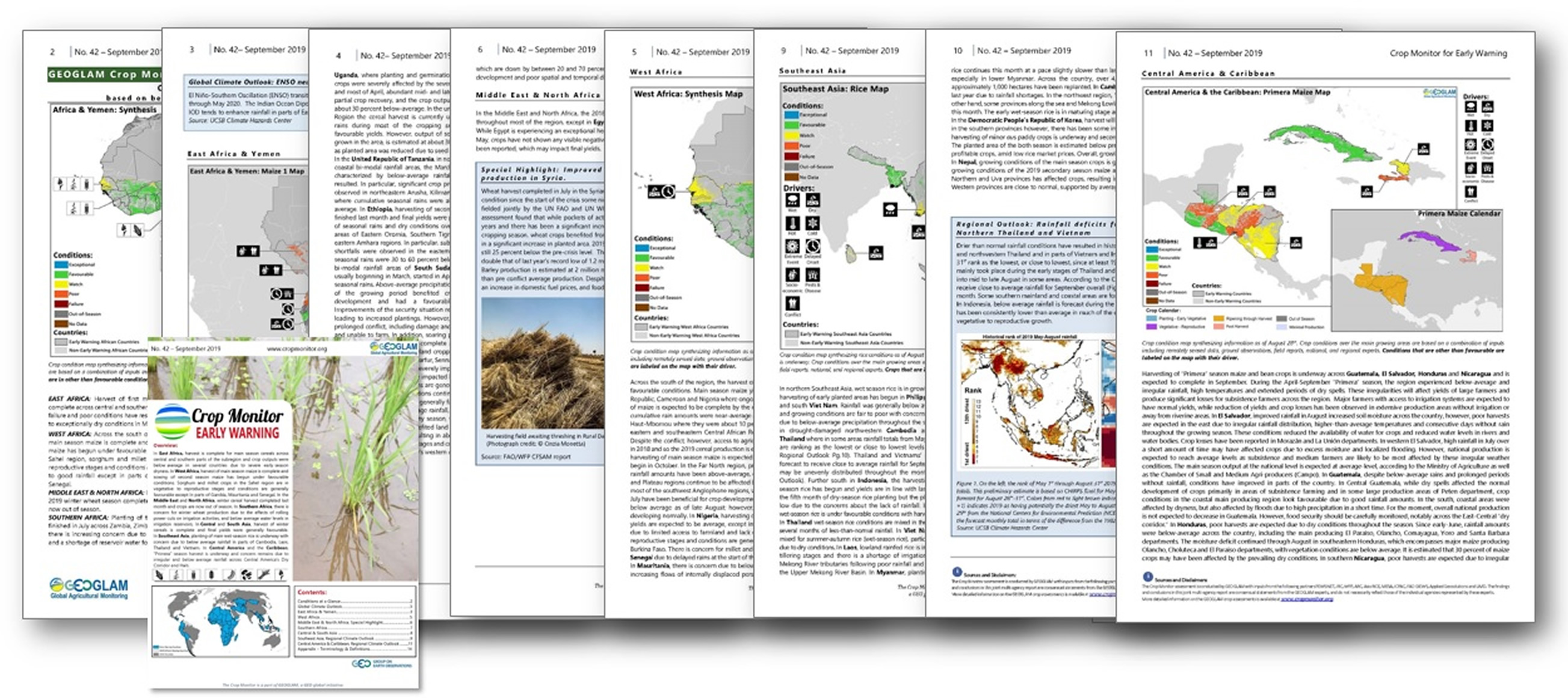Click the world map on the cover page
1568x698 pixels.
(220, 622)
